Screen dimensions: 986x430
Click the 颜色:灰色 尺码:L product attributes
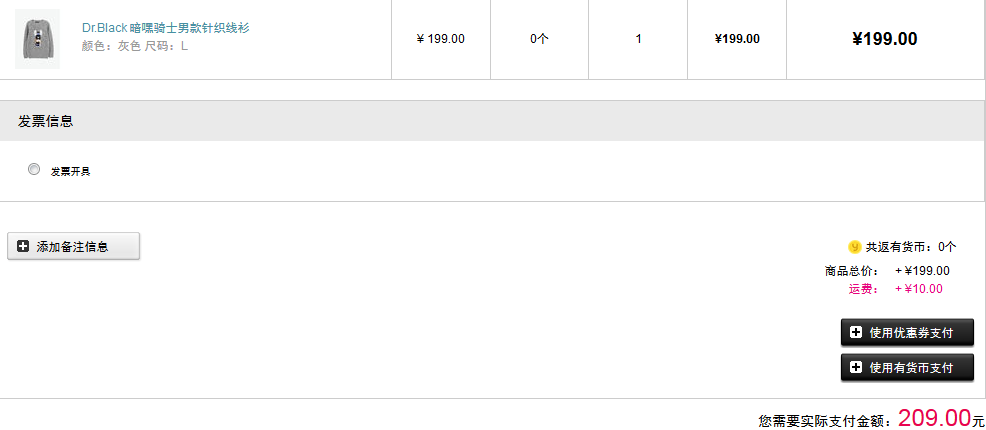[134, 46]
